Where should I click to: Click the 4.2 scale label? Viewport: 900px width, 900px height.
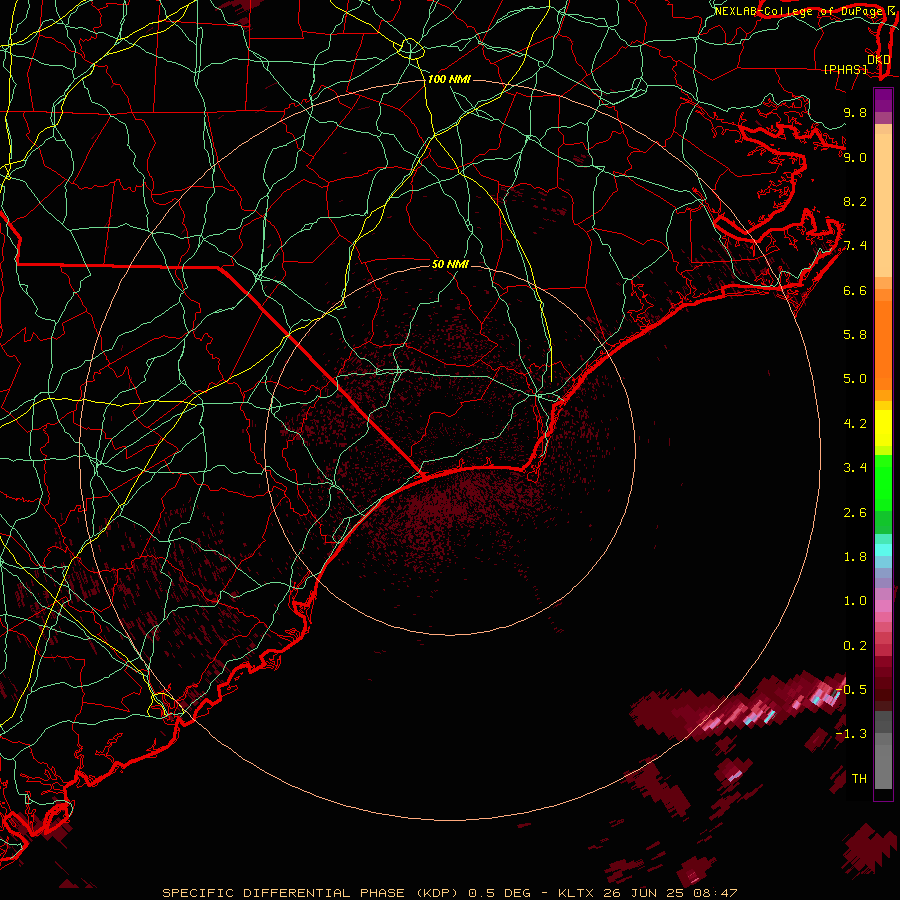tap(855, 424)
